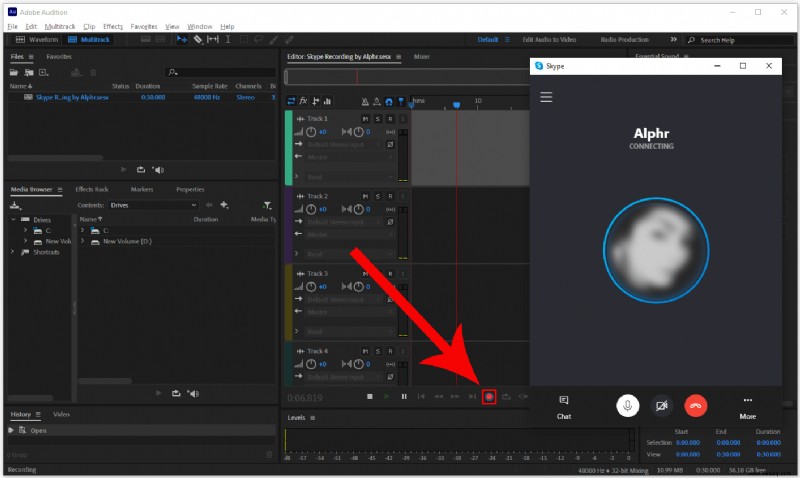800x478 pixels.
Task: Solo Track 1 with S button
Action: (x=378, y=118)
